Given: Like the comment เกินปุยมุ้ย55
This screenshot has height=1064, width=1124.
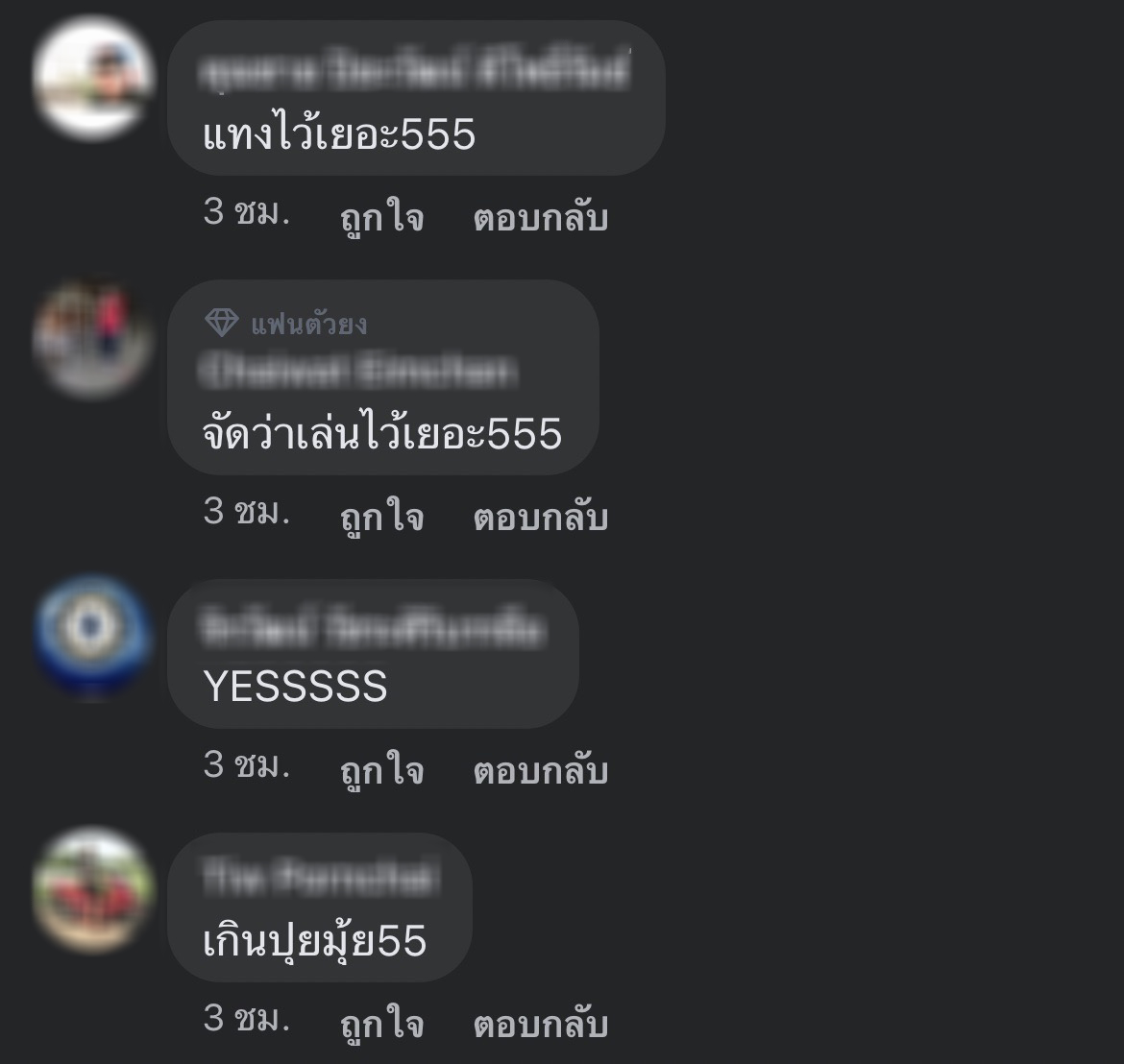Looking at the screenshot, I should (382, 1023).
